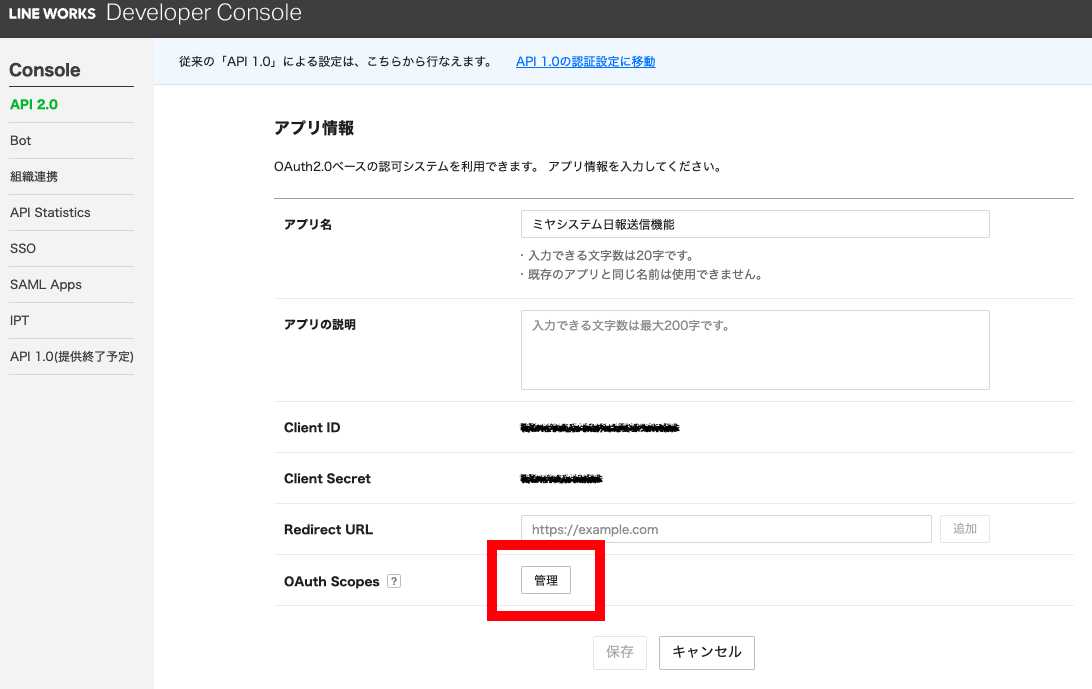
Task: Open the API 2.0 sidebar menu item
Action: (34, 104)
